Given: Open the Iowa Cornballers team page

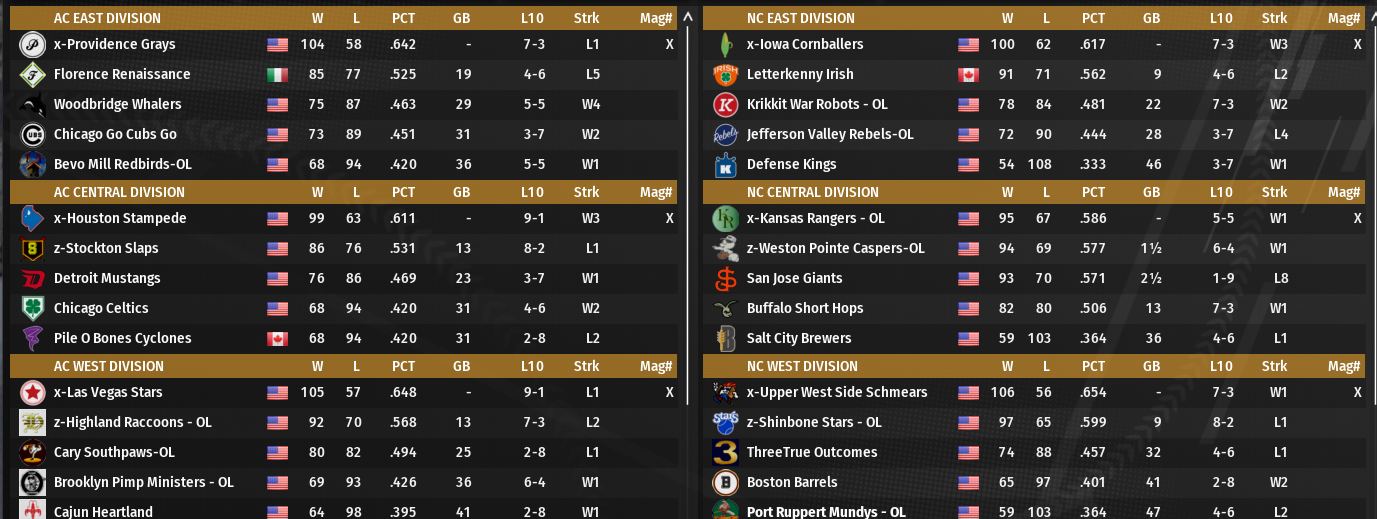Looking at the screenshot, I should click(804, 45).
